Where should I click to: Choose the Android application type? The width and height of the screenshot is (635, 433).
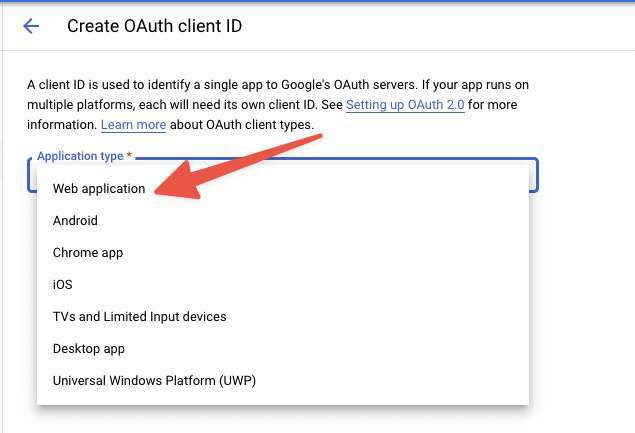283,221
